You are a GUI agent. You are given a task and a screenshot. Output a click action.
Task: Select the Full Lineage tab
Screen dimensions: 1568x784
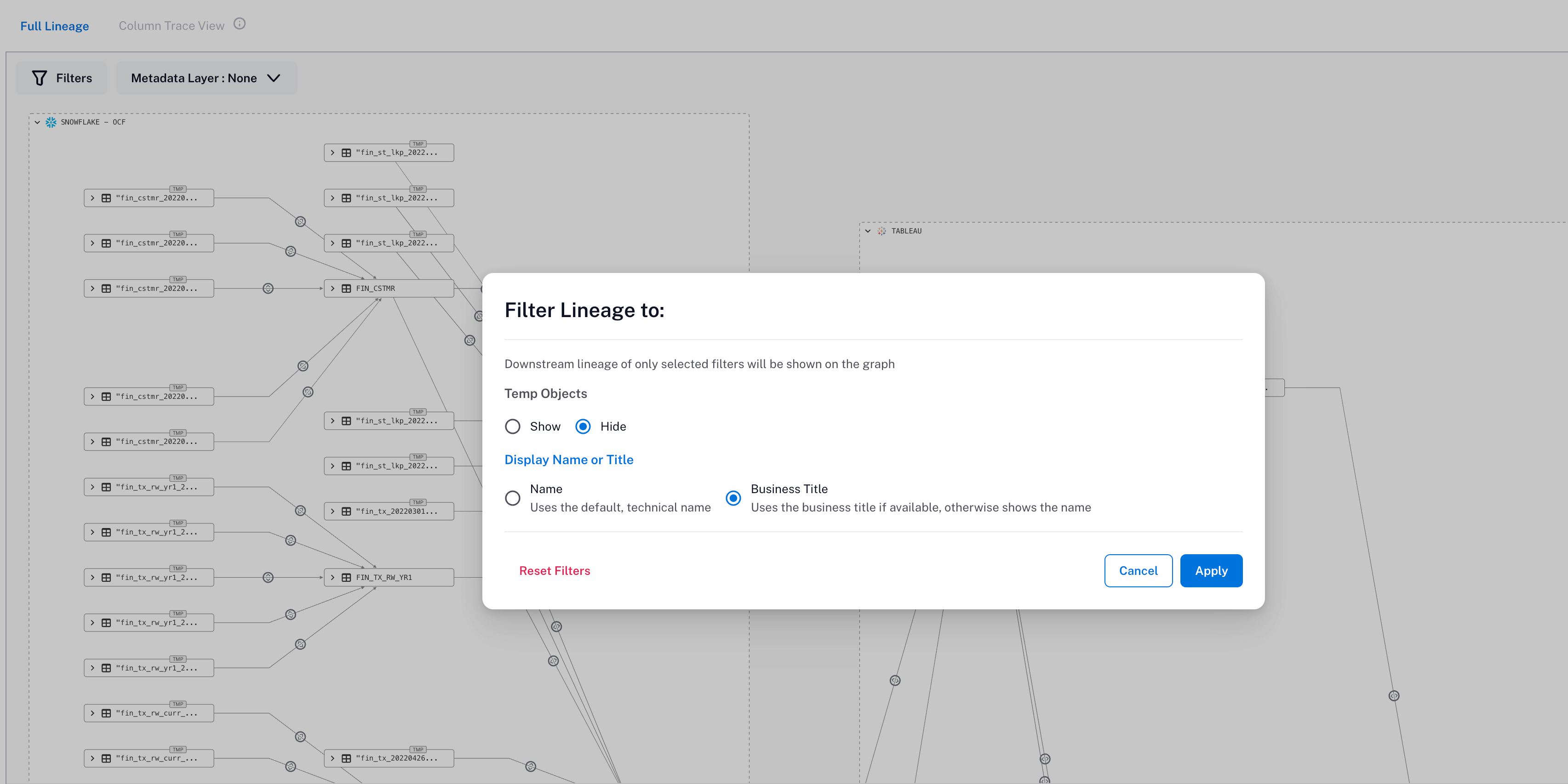[x=54, y=26]
